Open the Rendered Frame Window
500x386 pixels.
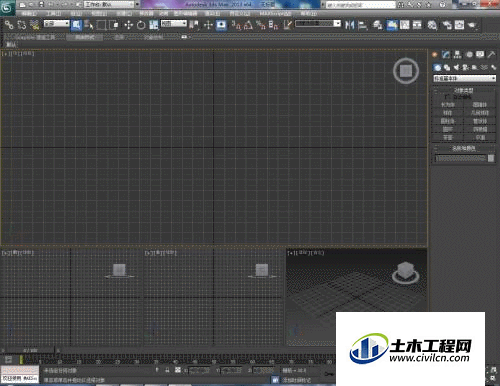tap(459, 25)
